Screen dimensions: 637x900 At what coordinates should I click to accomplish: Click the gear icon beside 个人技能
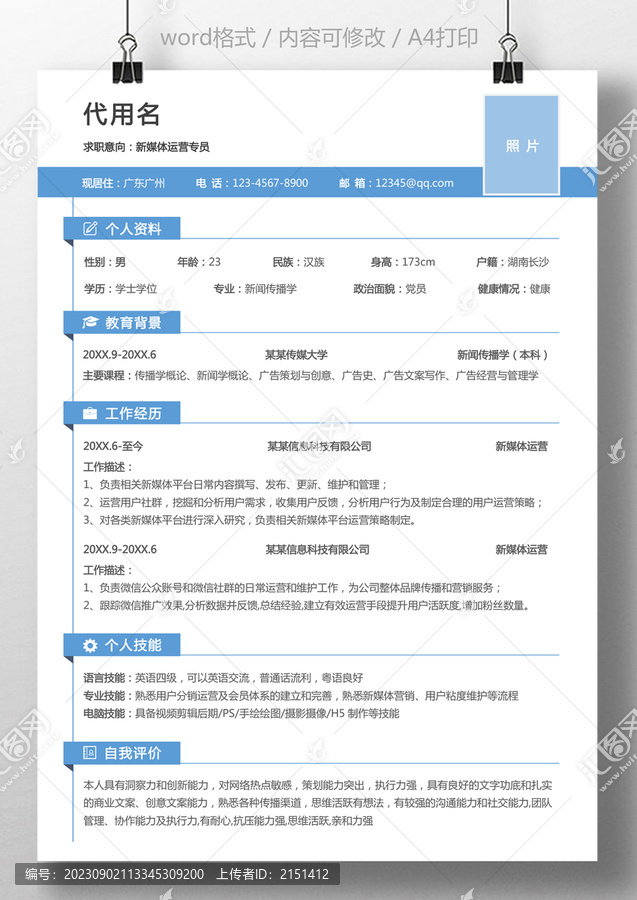click(x=90, y=645)
